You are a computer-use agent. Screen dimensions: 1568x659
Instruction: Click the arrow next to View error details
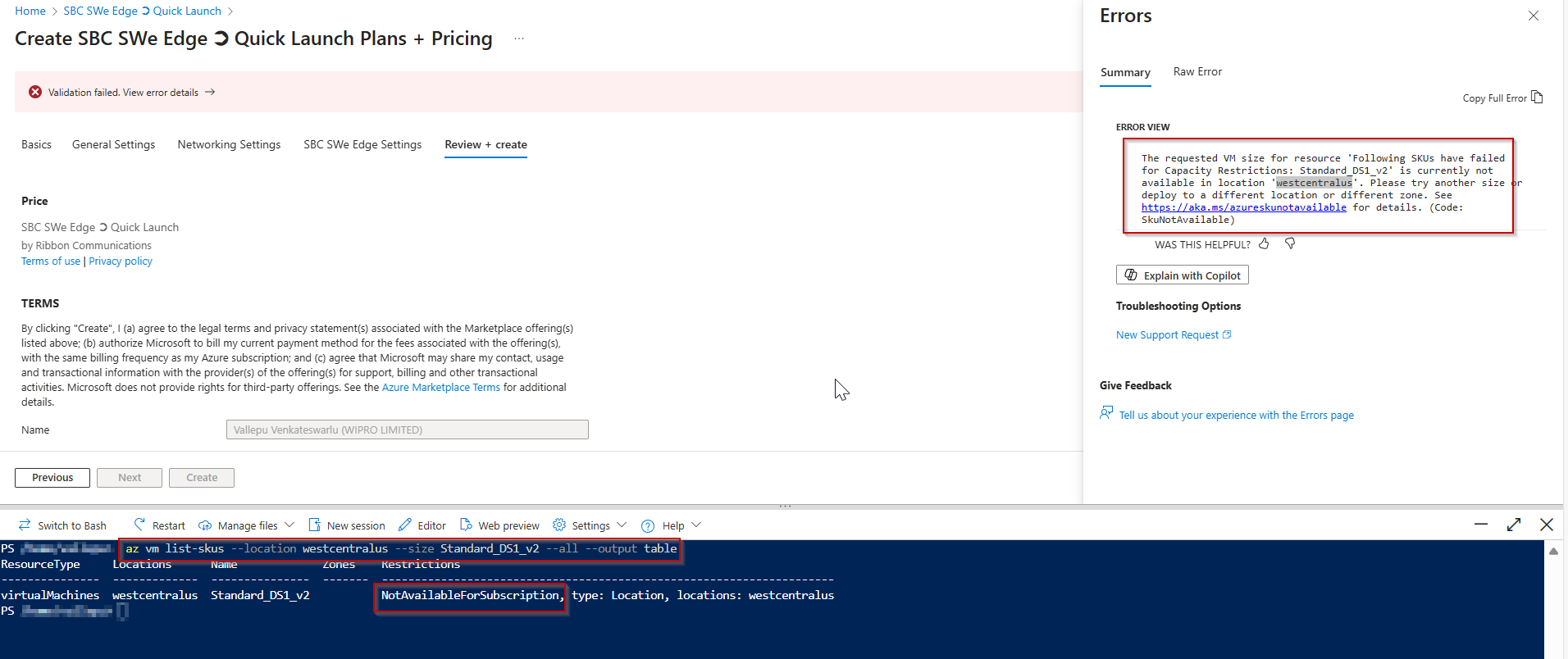pos(210,92)
